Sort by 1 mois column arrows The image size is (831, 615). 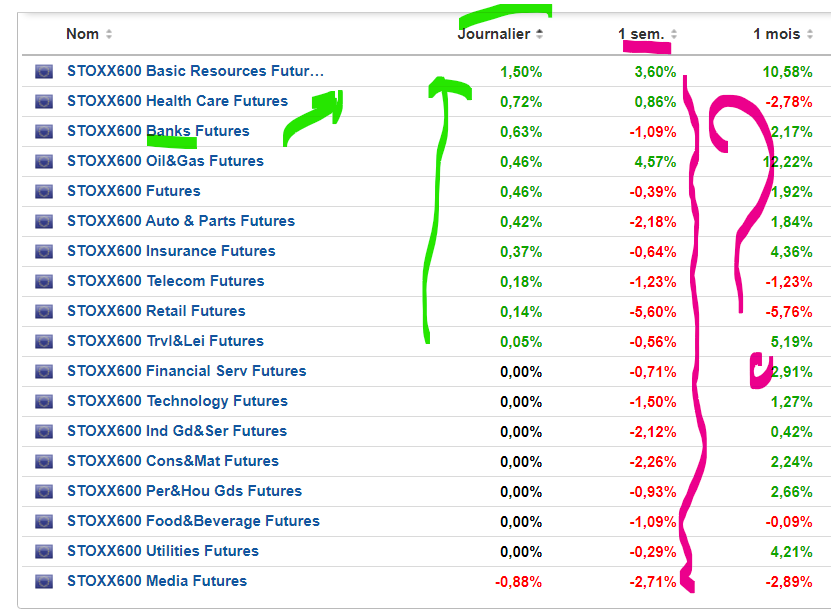810,34
